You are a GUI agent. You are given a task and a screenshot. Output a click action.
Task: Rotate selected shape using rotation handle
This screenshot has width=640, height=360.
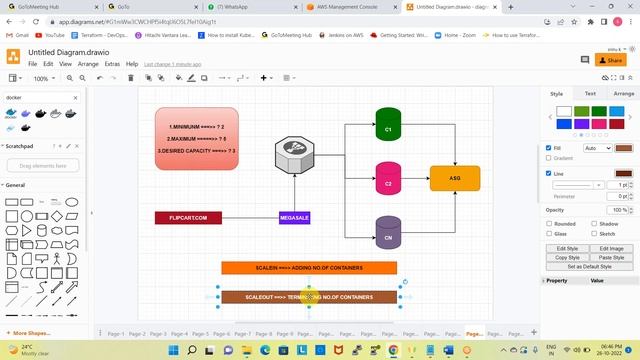click(405, 282)
